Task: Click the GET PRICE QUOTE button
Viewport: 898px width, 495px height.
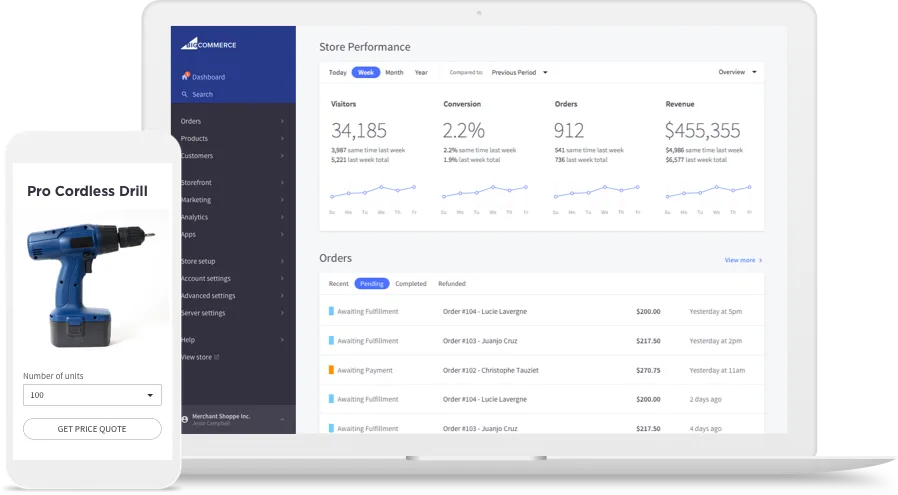Action: pyautogui.click(x=92, y=429)
